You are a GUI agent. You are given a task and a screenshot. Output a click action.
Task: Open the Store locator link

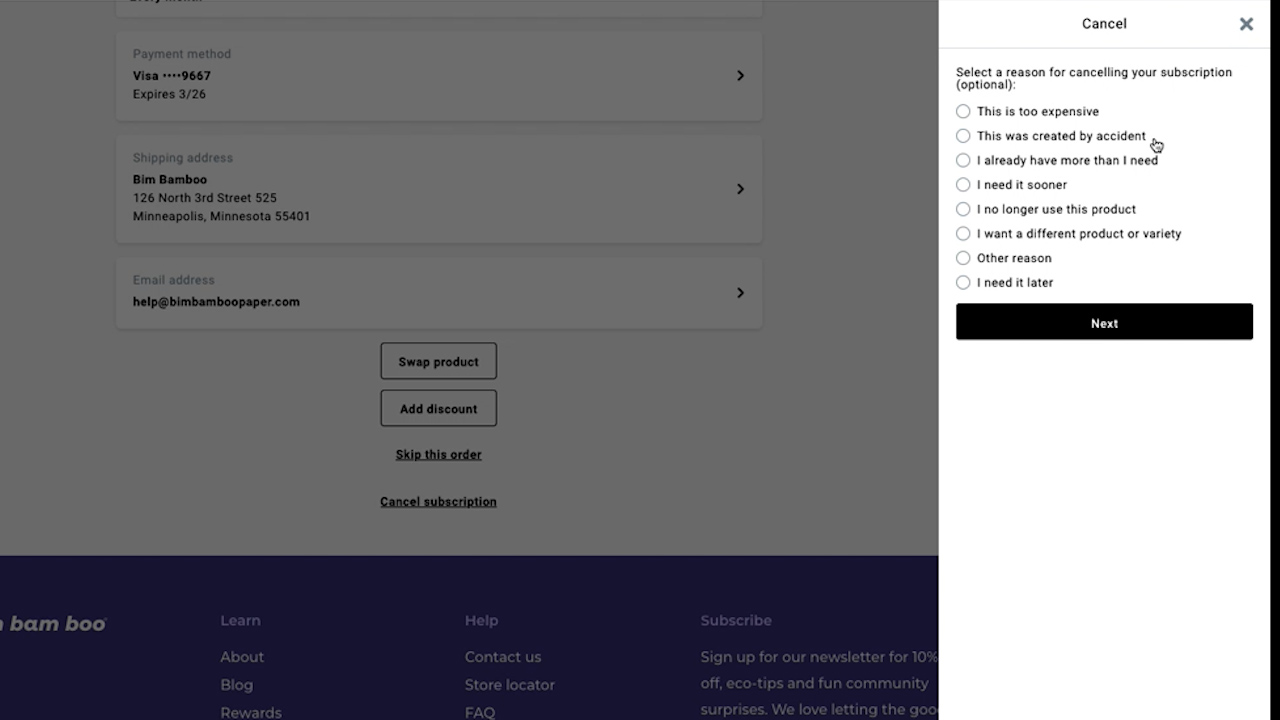pyautogui.click(x=510, y=685)
